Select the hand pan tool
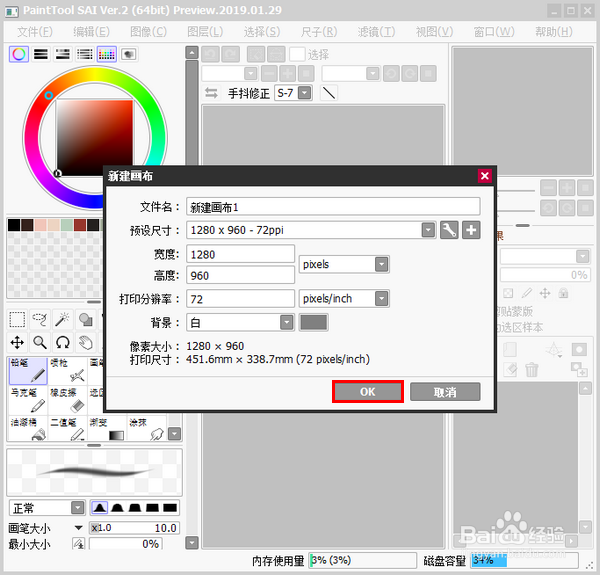Image resolution: width=600 pixels, height=575 pixels. click(85, 342)
